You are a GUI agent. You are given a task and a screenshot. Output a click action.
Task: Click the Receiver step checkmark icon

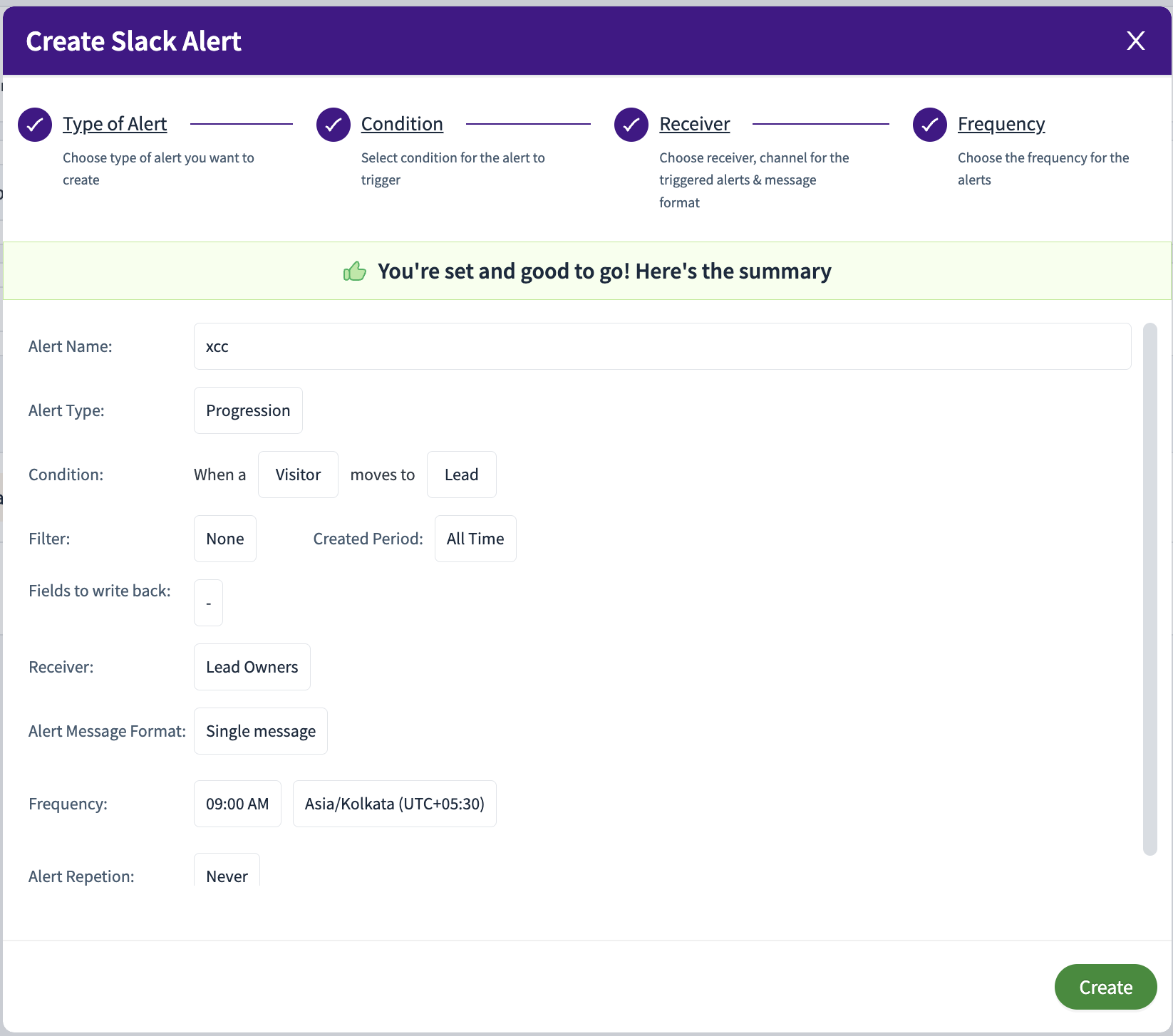point(631,125)
